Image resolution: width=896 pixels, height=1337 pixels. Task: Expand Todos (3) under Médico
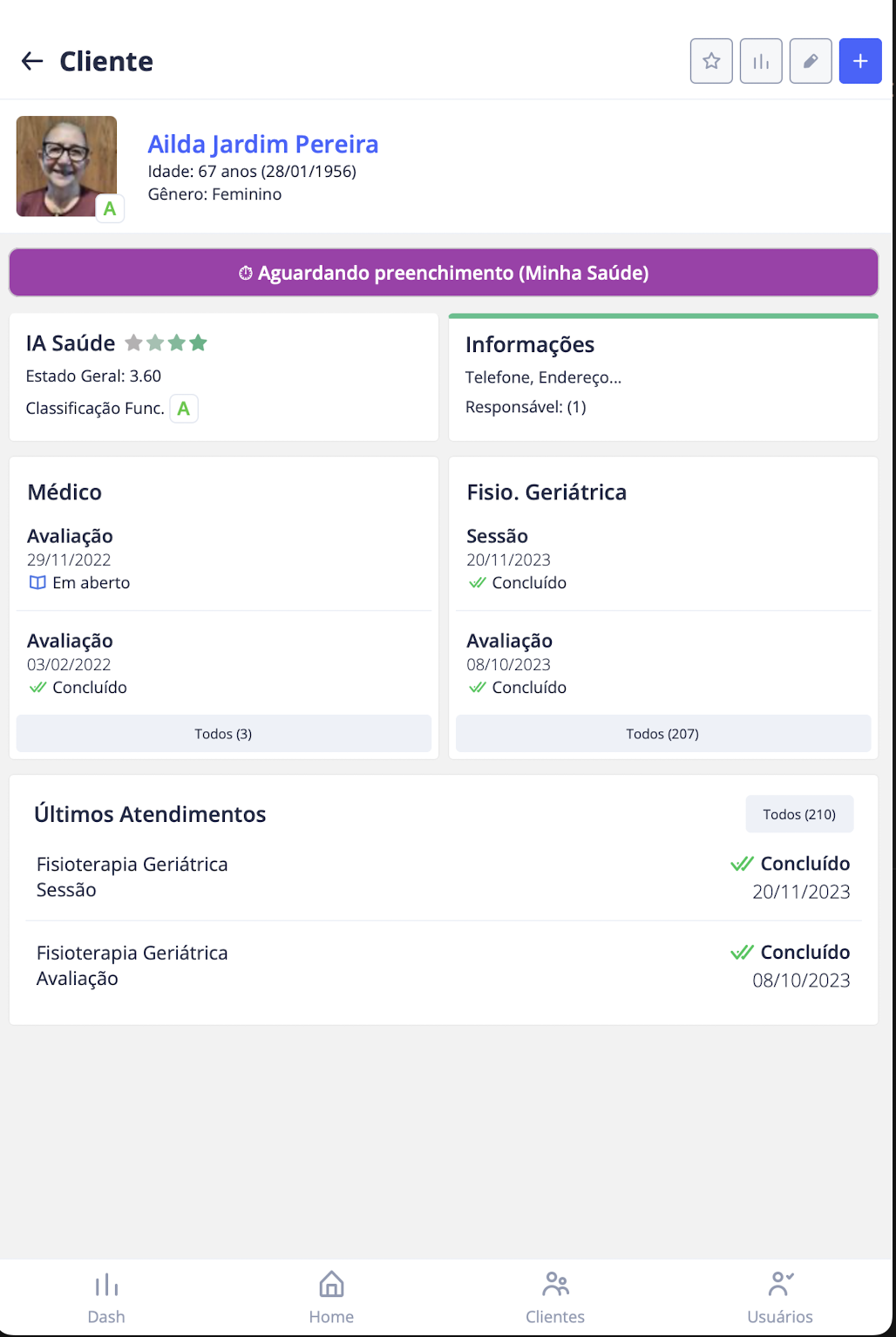(223, 733)
